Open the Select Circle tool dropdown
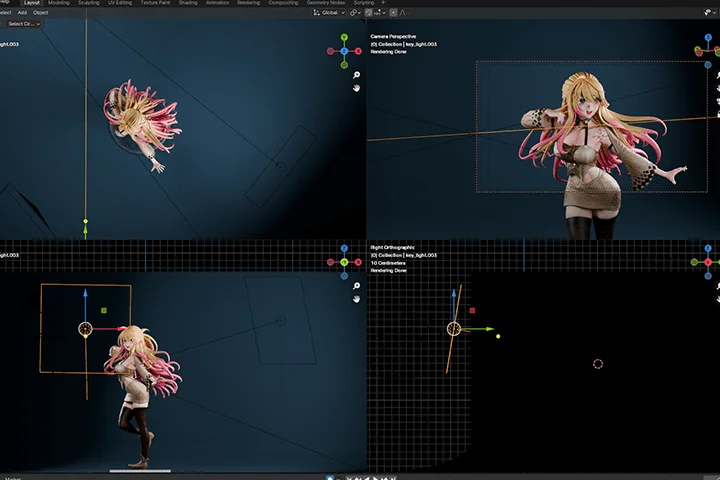Image resolution: width=720 pixels, height=480 pixels. point(24,24)
